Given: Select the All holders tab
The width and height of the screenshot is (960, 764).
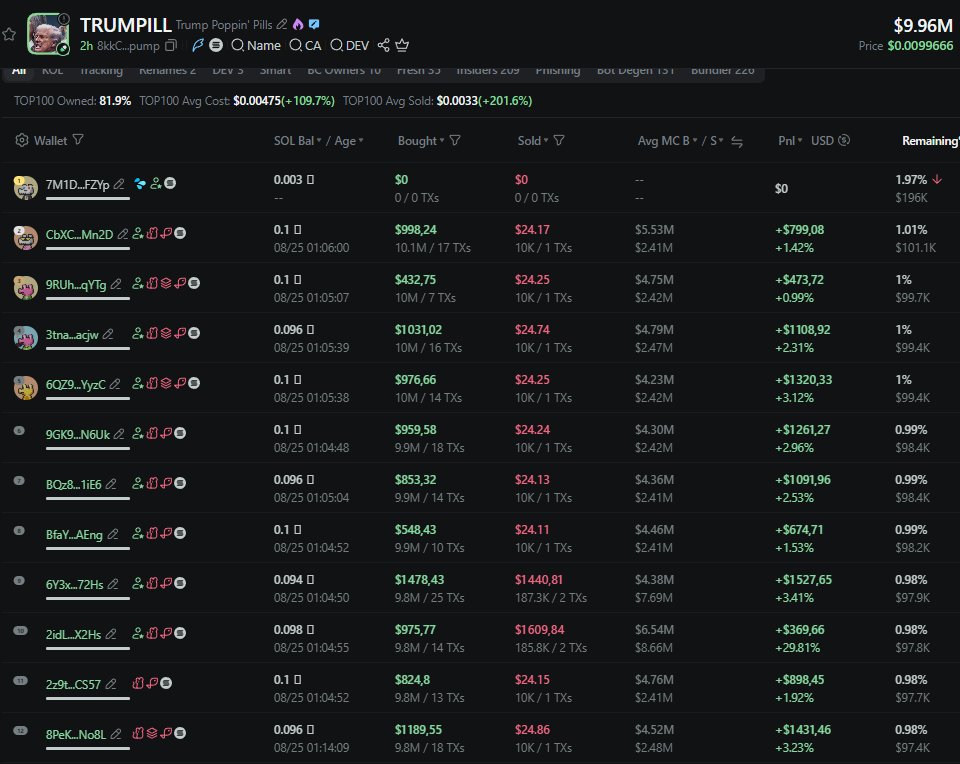Looking at the screenshot, I should 19,71.
